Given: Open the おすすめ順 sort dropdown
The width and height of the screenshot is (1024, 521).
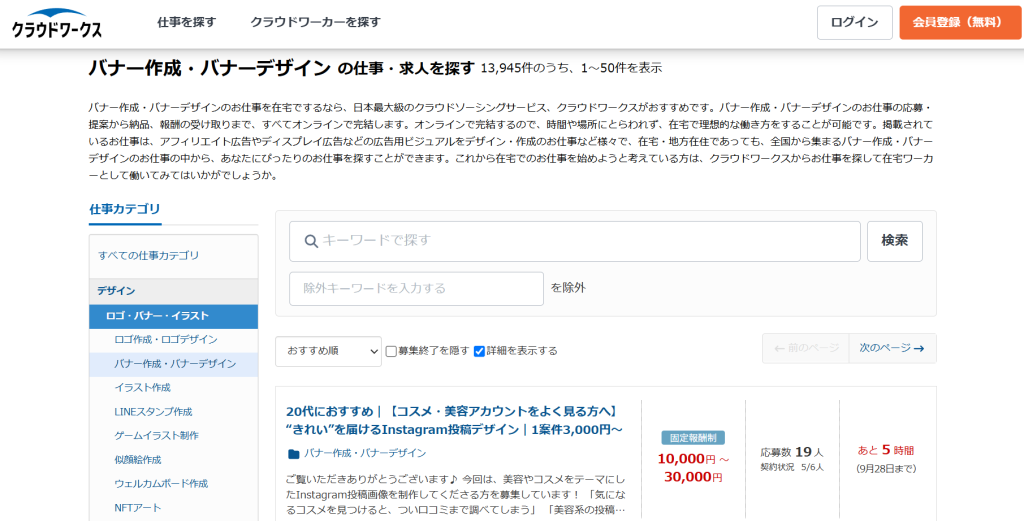Looking at the screenshot, I should [328, 351].
